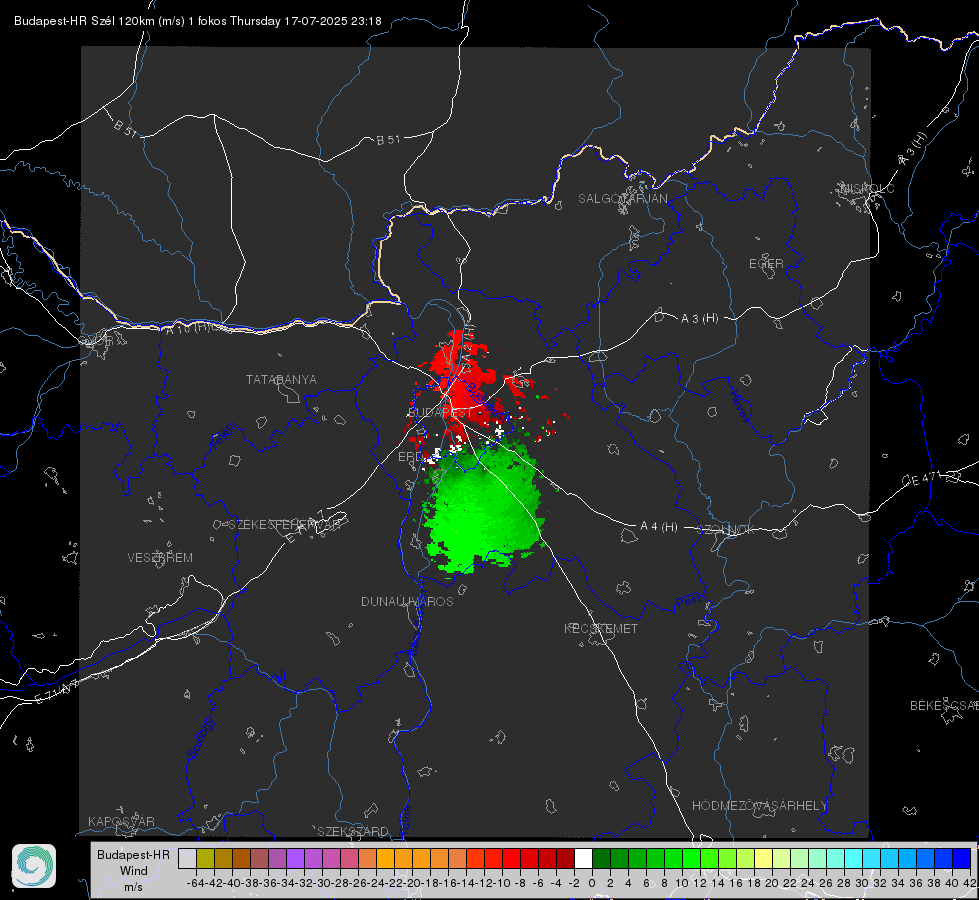Select the DUNAÚJVÁROS city label
The image size is (979, 900).
pyautogui.click(x=407, y=601)
